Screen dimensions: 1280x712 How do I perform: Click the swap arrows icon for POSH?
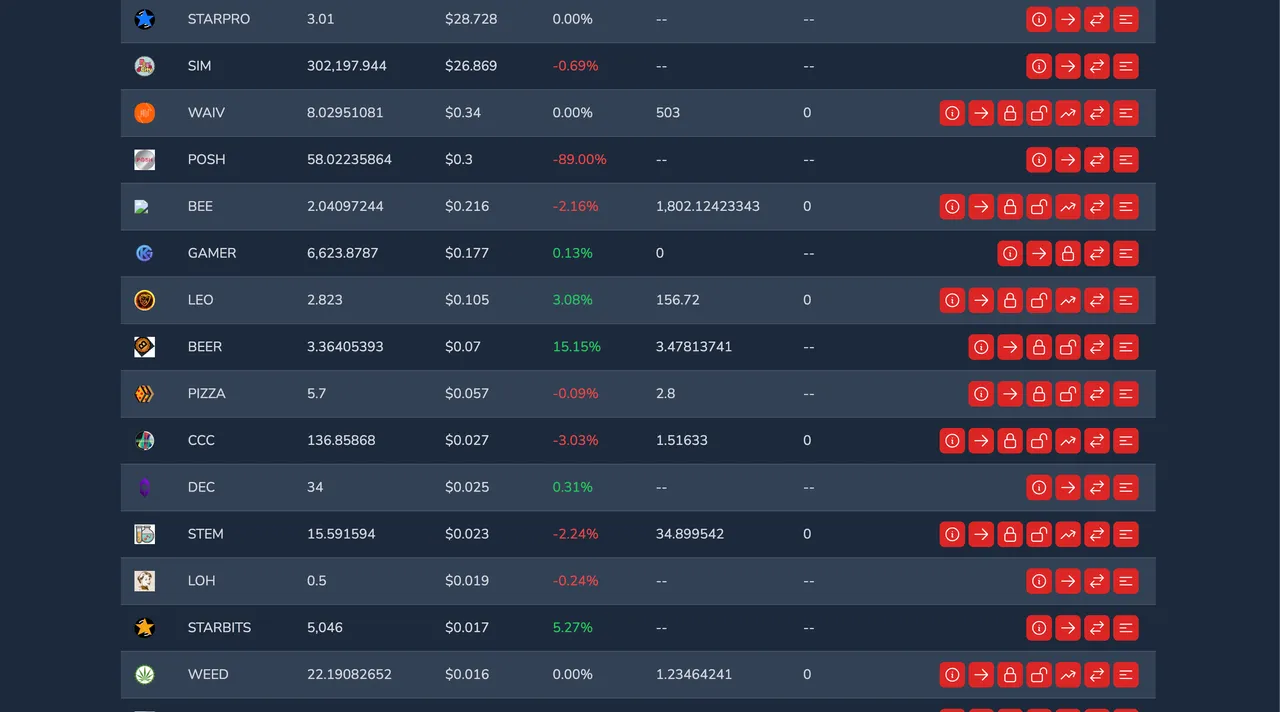(1097, 160)
